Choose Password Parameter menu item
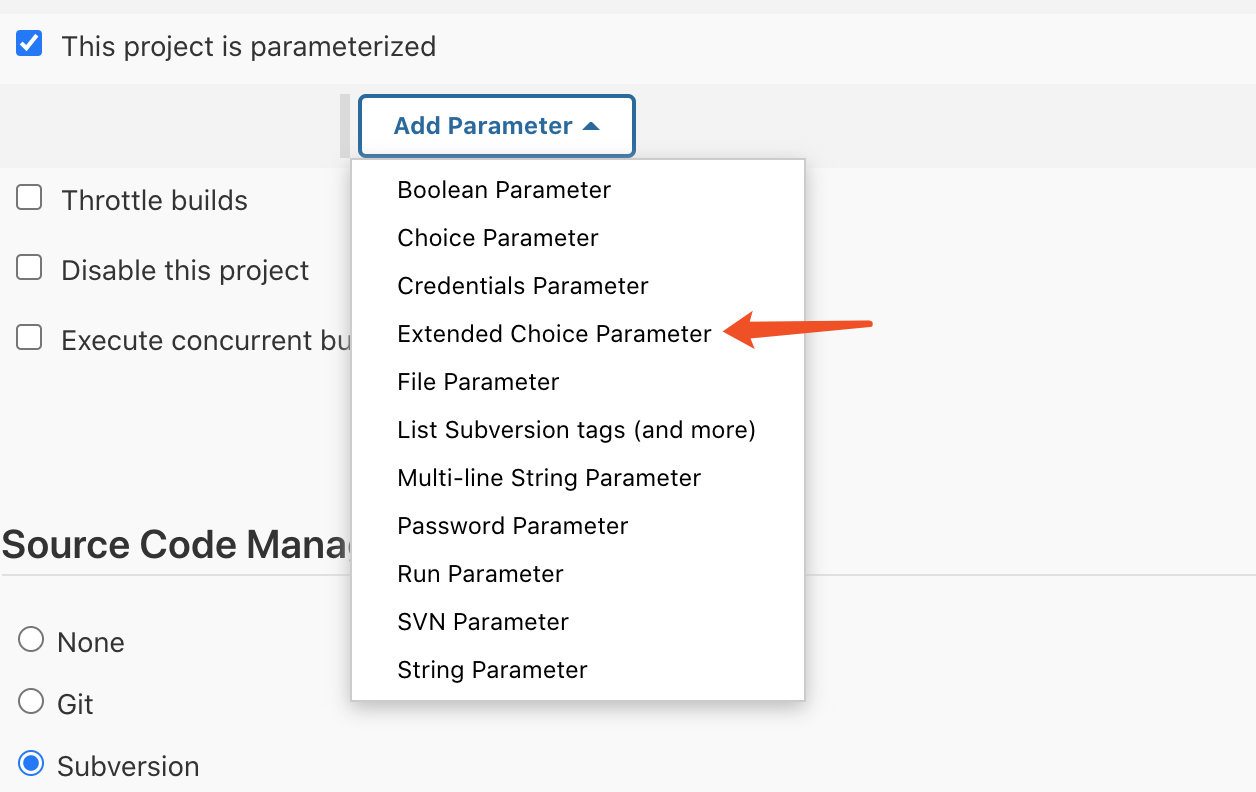This screenshot has width=1256, height=792. pos(513,526)
